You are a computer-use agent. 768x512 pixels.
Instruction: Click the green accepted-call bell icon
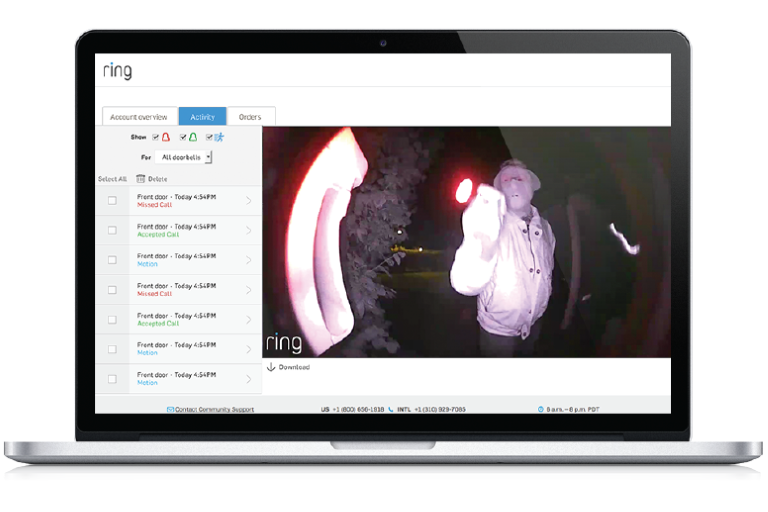tap(193, 137)
